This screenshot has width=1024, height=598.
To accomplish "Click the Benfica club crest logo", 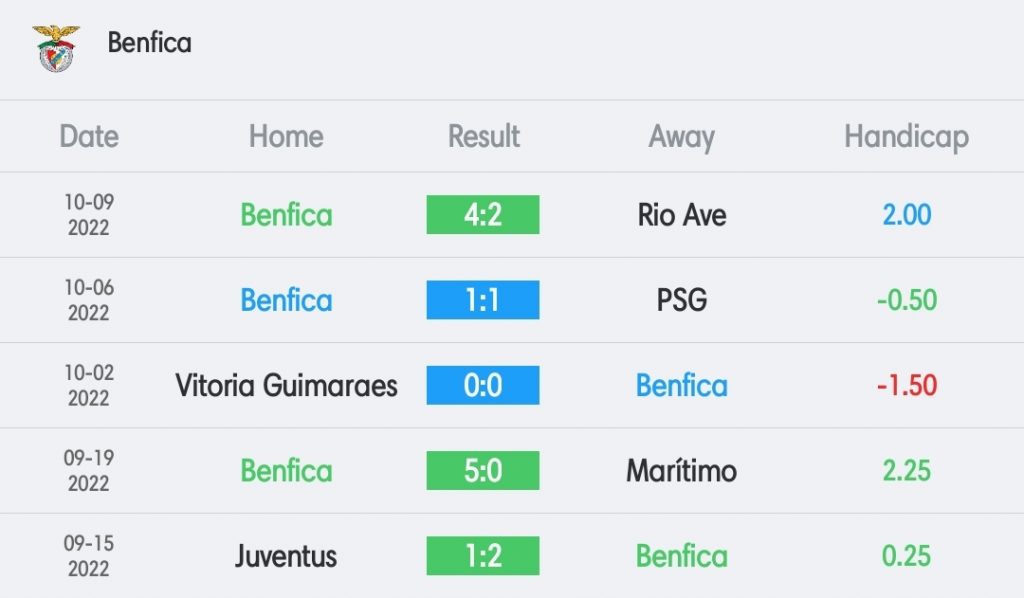I will click(56, 48).
